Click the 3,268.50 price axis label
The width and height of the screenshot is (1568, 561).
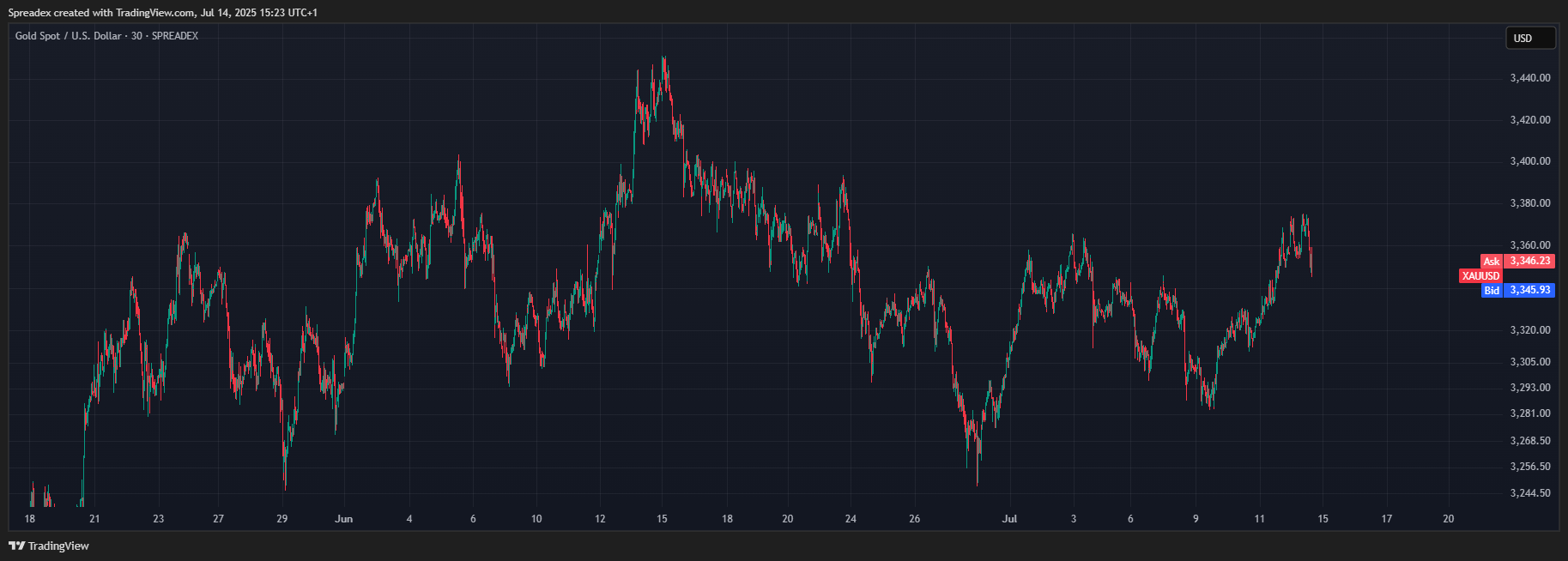pos(1530,441)
